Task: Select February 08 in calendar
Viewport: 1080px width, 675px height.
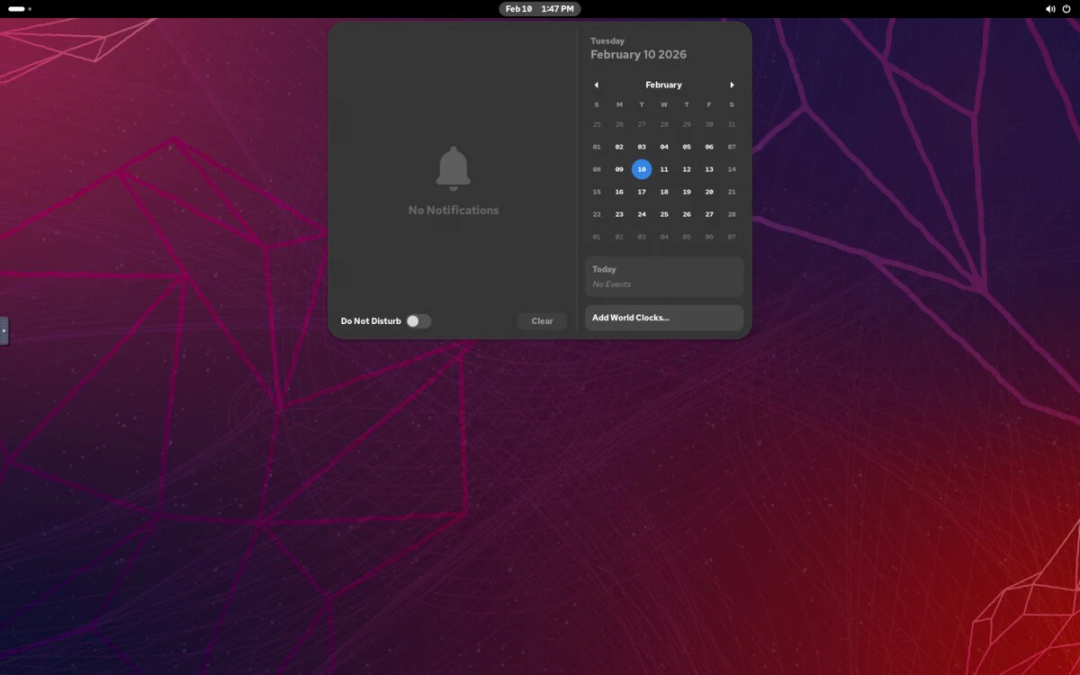Action: point(596,169)
